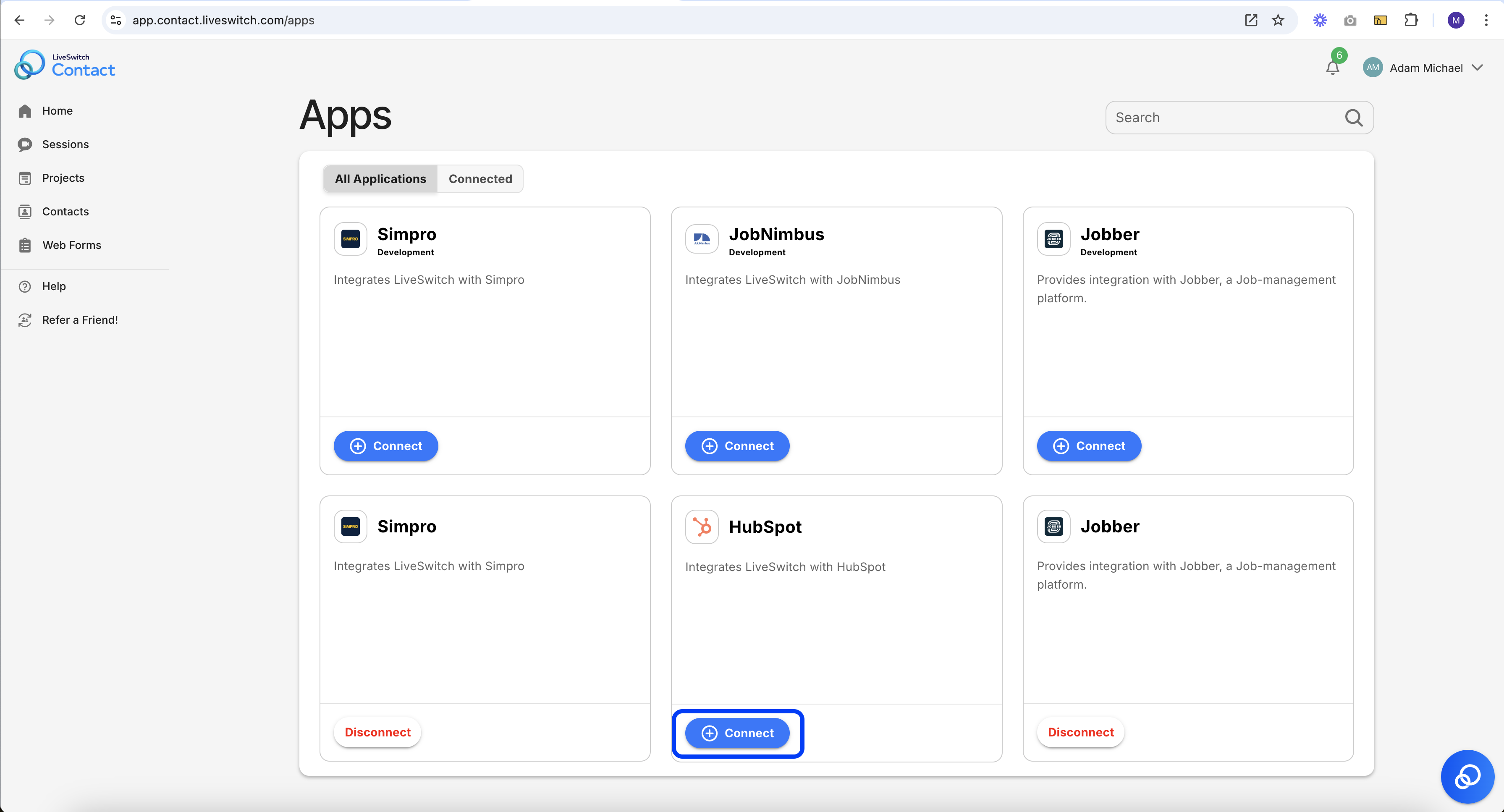Click the Simpro Development logo icon
This screenshot has height=812, width=1504.
[350, 239]
